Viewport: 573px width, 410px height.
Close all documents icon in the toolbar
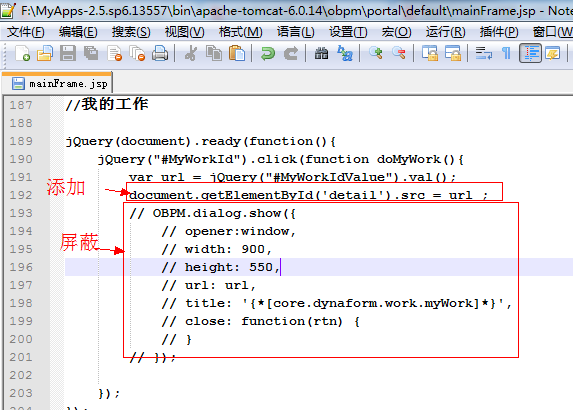[x=137, y=53]
